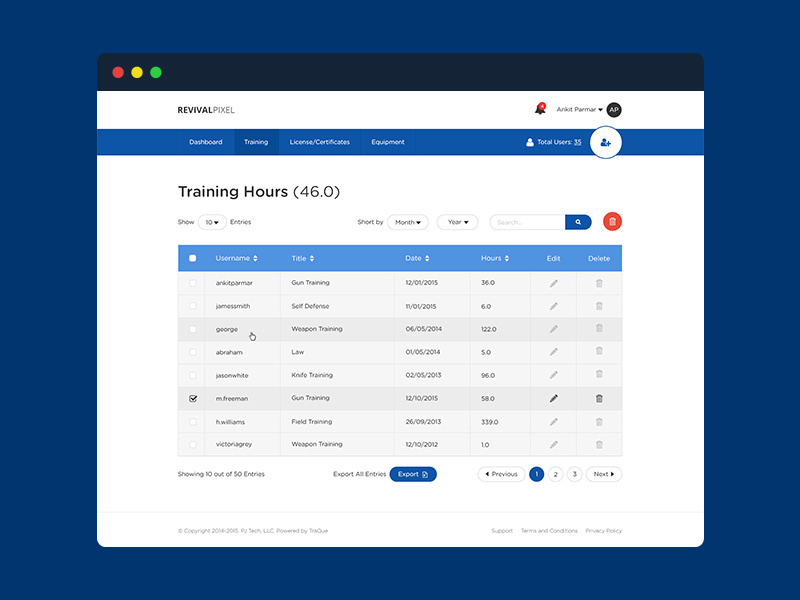Viewport: 800px width, 600px height.
Task: Click the Export button
Action: 413,474
